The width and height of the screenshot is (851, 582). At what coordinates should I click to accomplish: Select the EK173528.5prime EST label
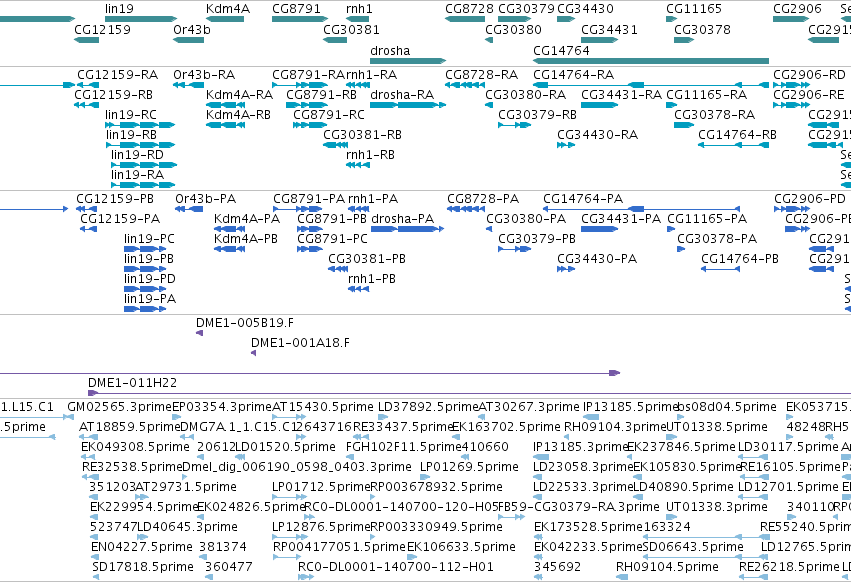pos(588,527)
